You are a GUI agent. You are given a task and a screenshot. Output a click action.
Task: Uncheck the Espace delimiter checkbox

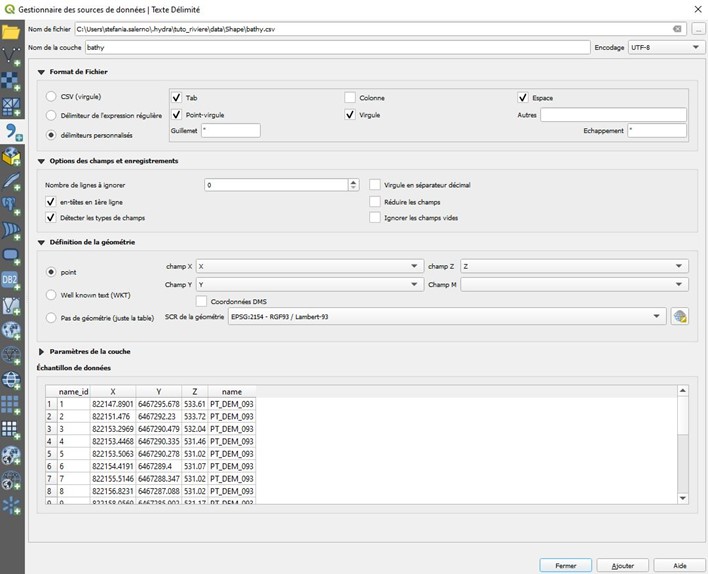(x=523, y=98)
